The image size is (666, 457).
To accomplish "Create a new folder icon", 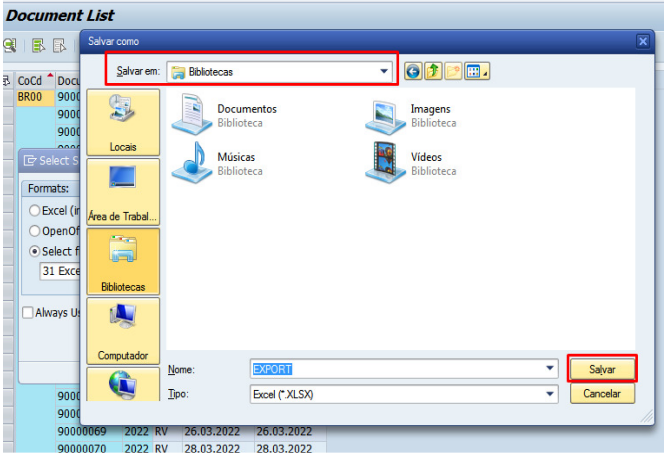I will pyautogui.click(x=453, y=71).
